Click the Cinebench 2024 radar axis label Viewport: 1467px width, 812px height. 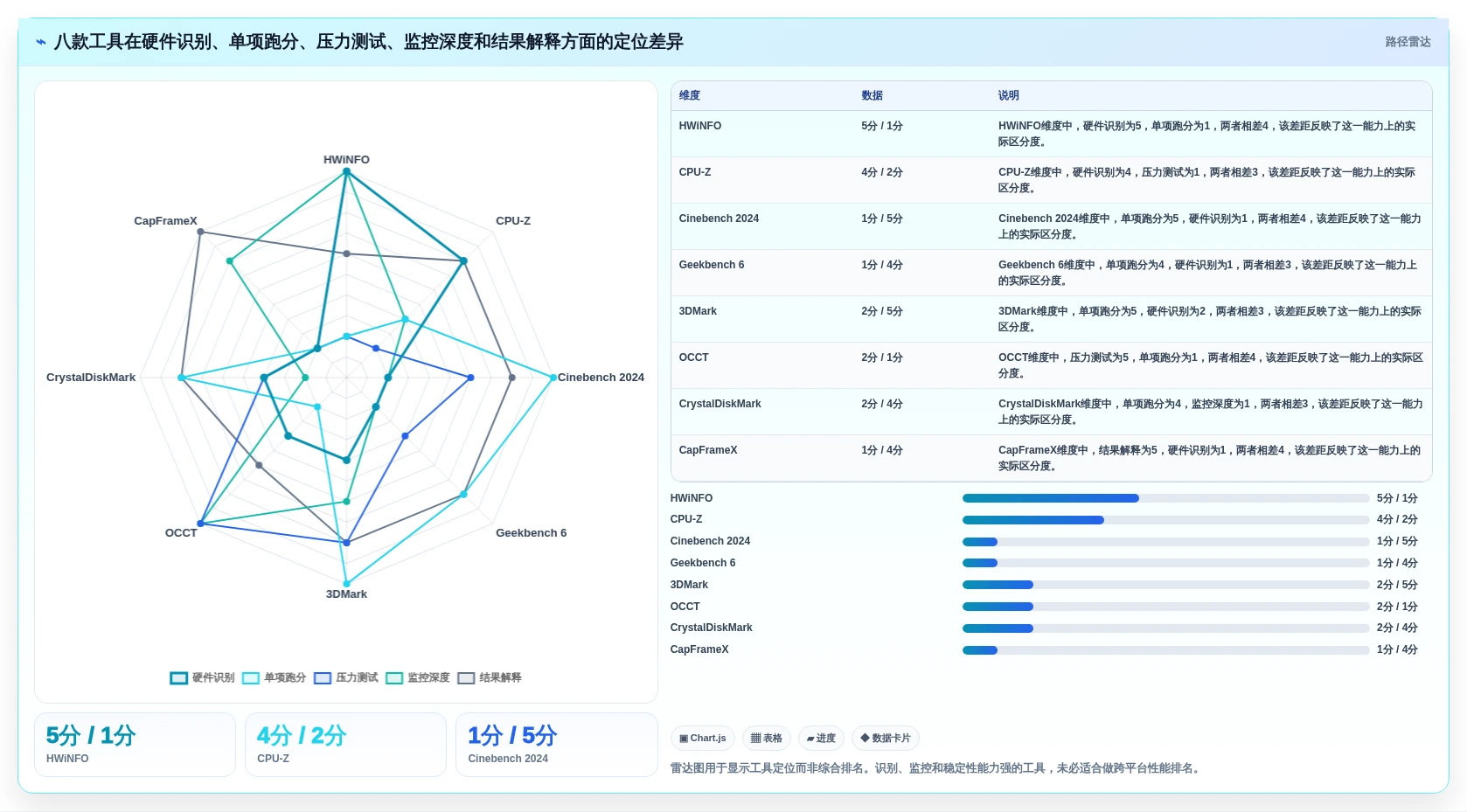tap(601, 378)
